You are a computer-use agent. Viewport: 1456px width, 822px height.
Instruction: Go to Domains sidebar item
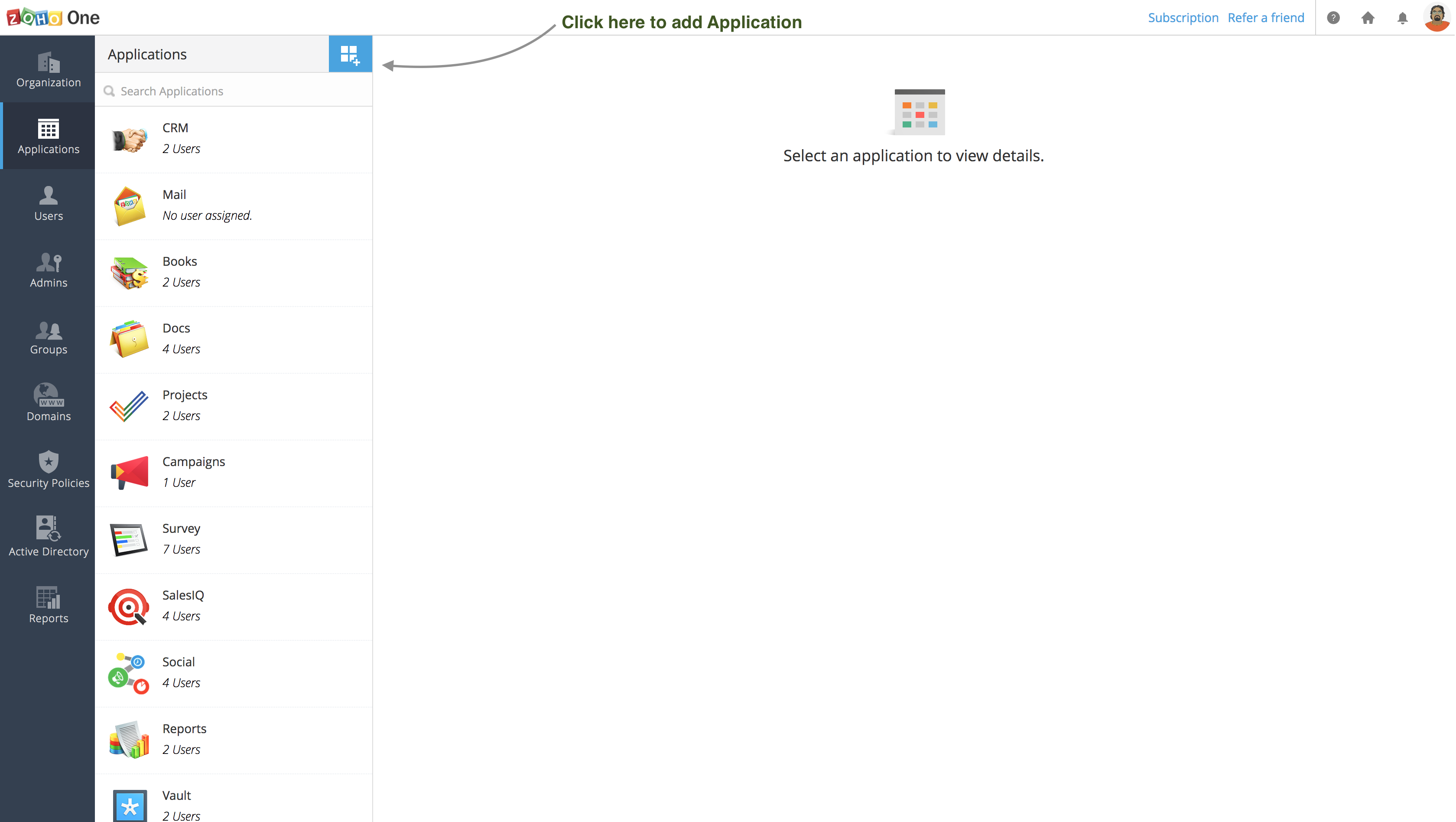pyautogui.click(x=48, y=403)
